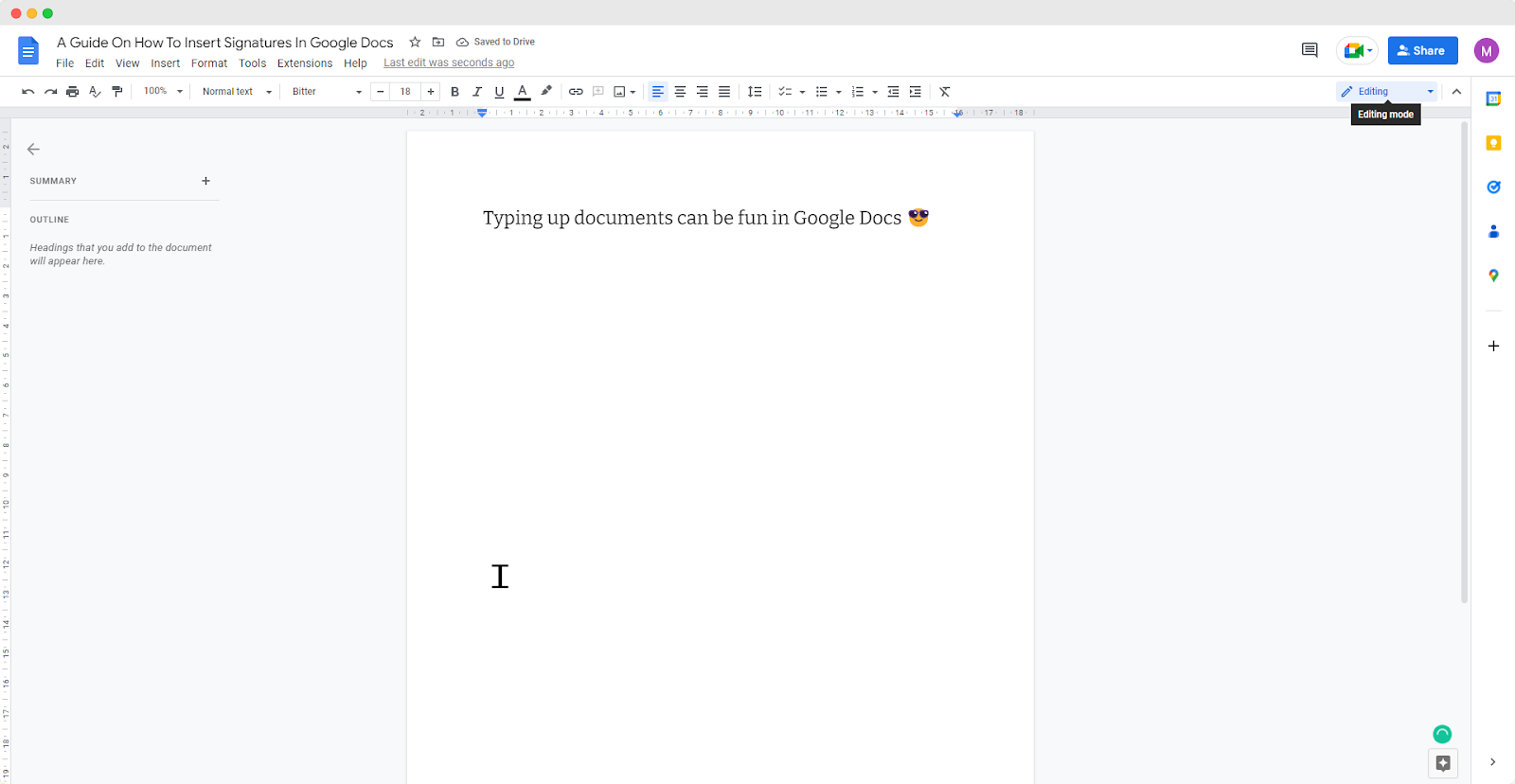Insert an image from the toolbar

tap(619, 92)
